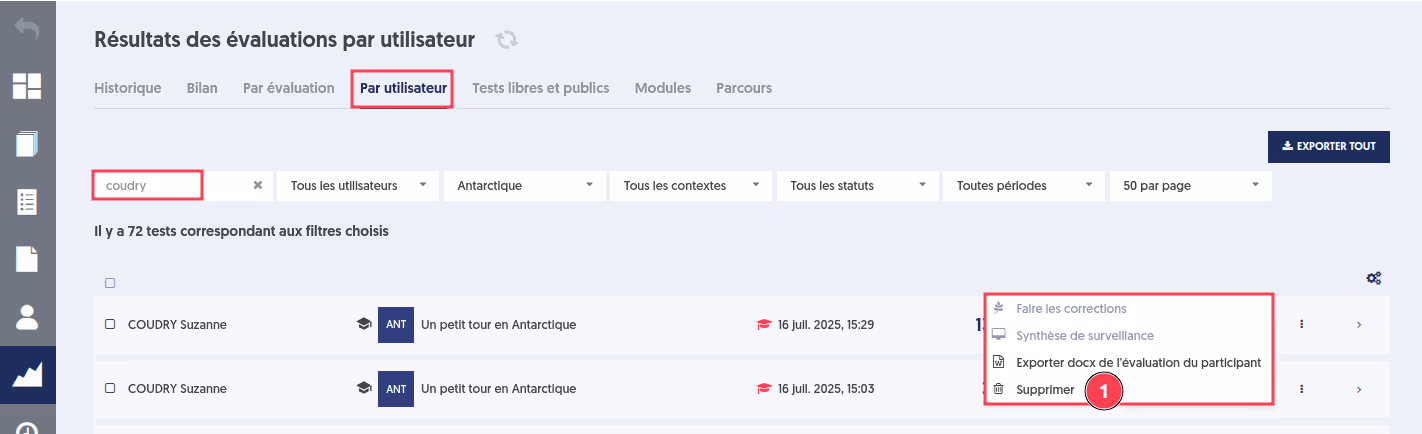This screenshot has height=434, width=1422.
Task: Open the dashboard tiles icon in sidebar
Action: coord(27,86)
